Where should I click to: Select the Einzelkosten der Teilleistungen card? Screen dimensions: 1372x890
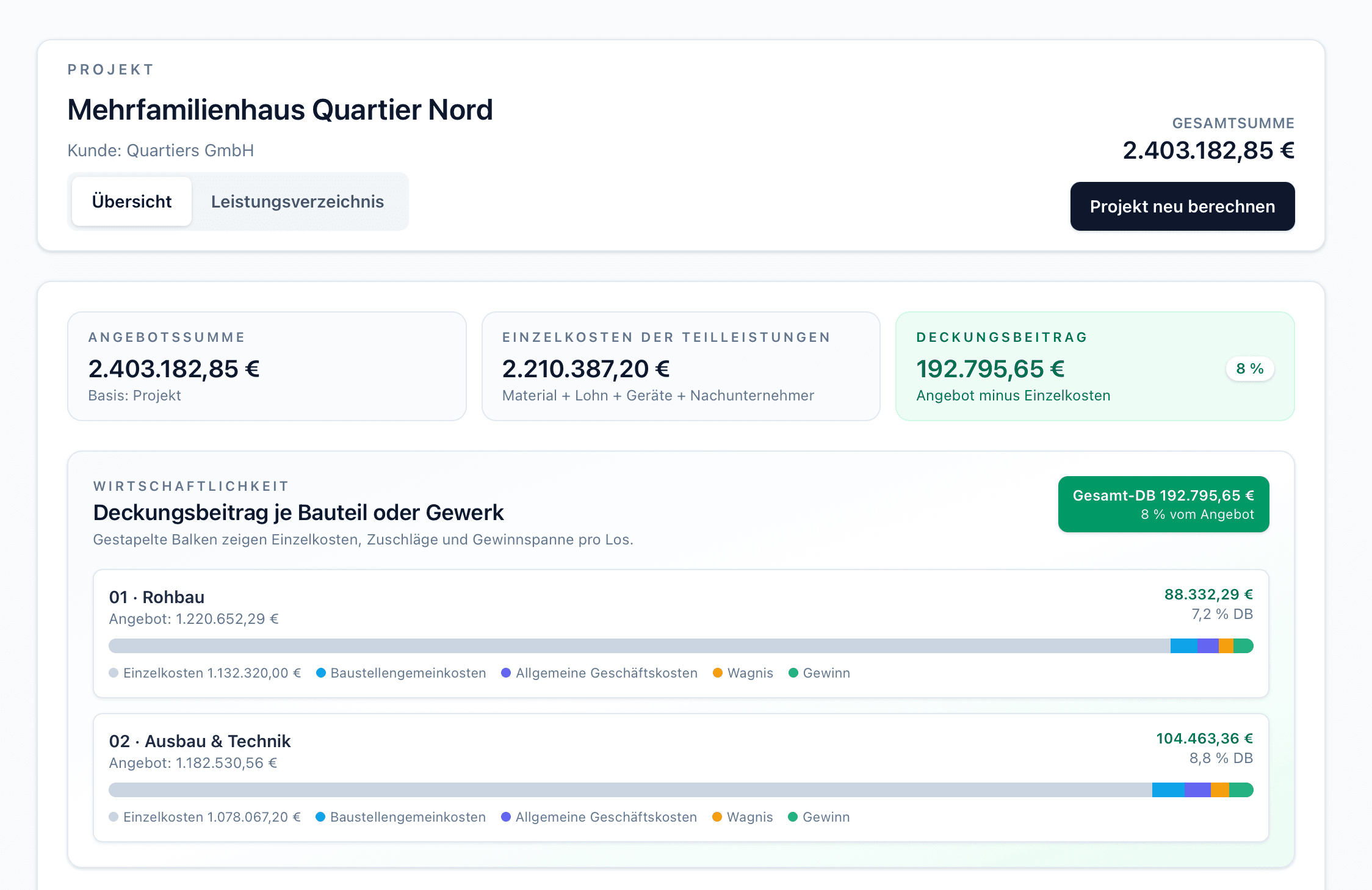coord(681,366)
